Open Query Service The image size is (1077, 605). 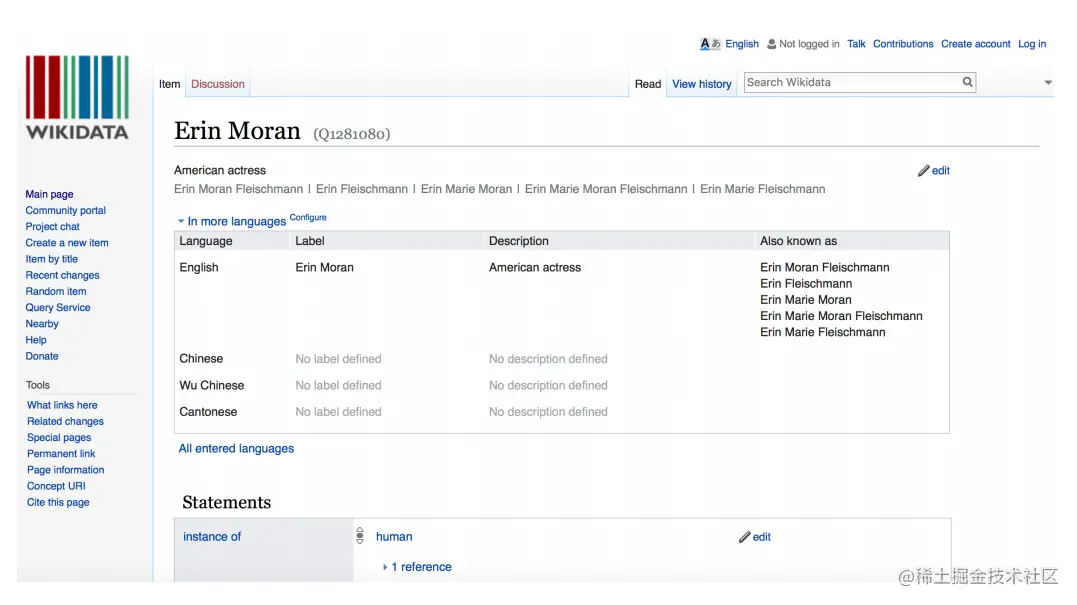58,308
